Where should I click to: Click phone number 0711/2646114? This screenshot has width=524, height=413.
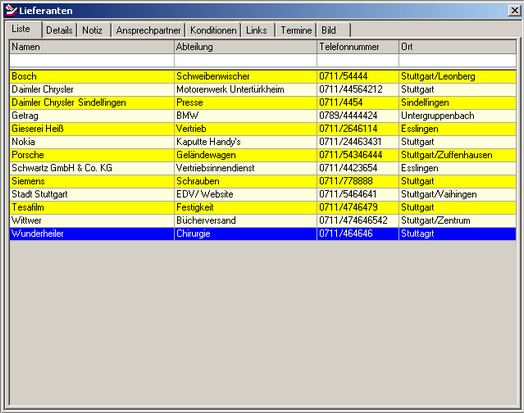358,129
